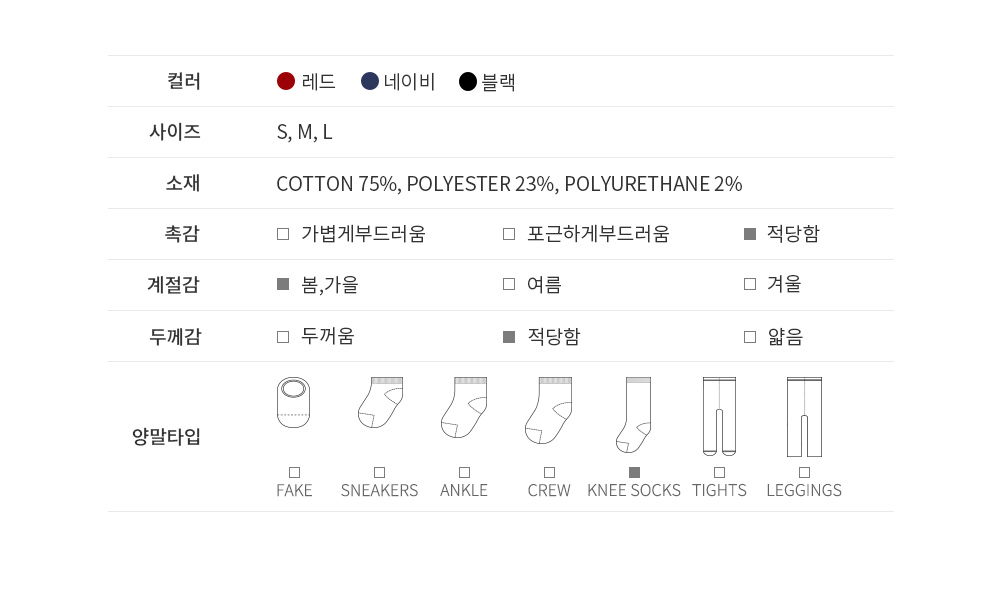Screen dimensions: 1000x591
Task: Click the leggings illustration
Action: tap(804, 416)
